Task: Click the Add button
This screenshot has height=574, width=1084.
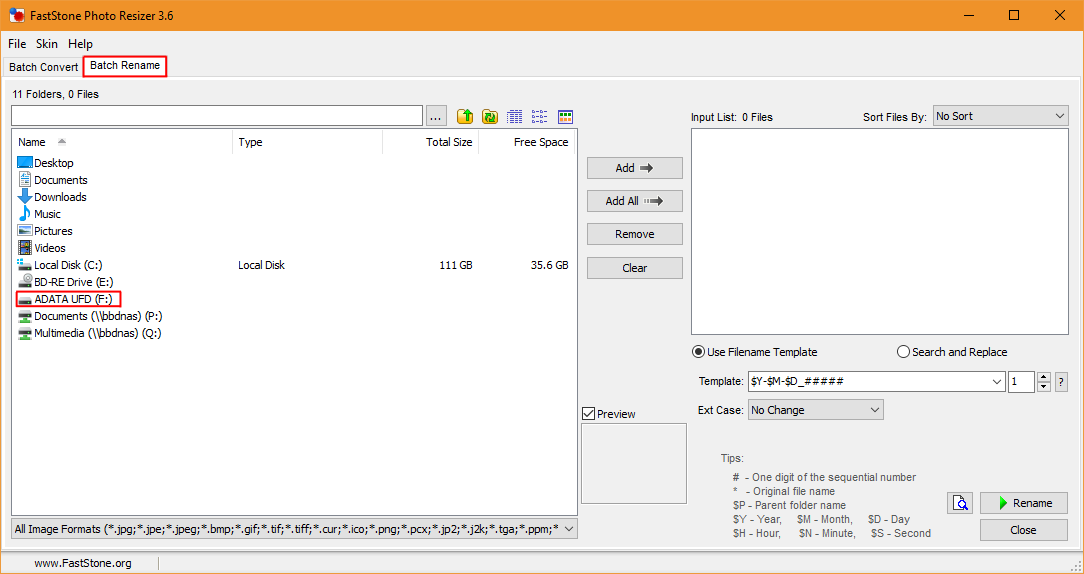Action: [x=635, y=168]
